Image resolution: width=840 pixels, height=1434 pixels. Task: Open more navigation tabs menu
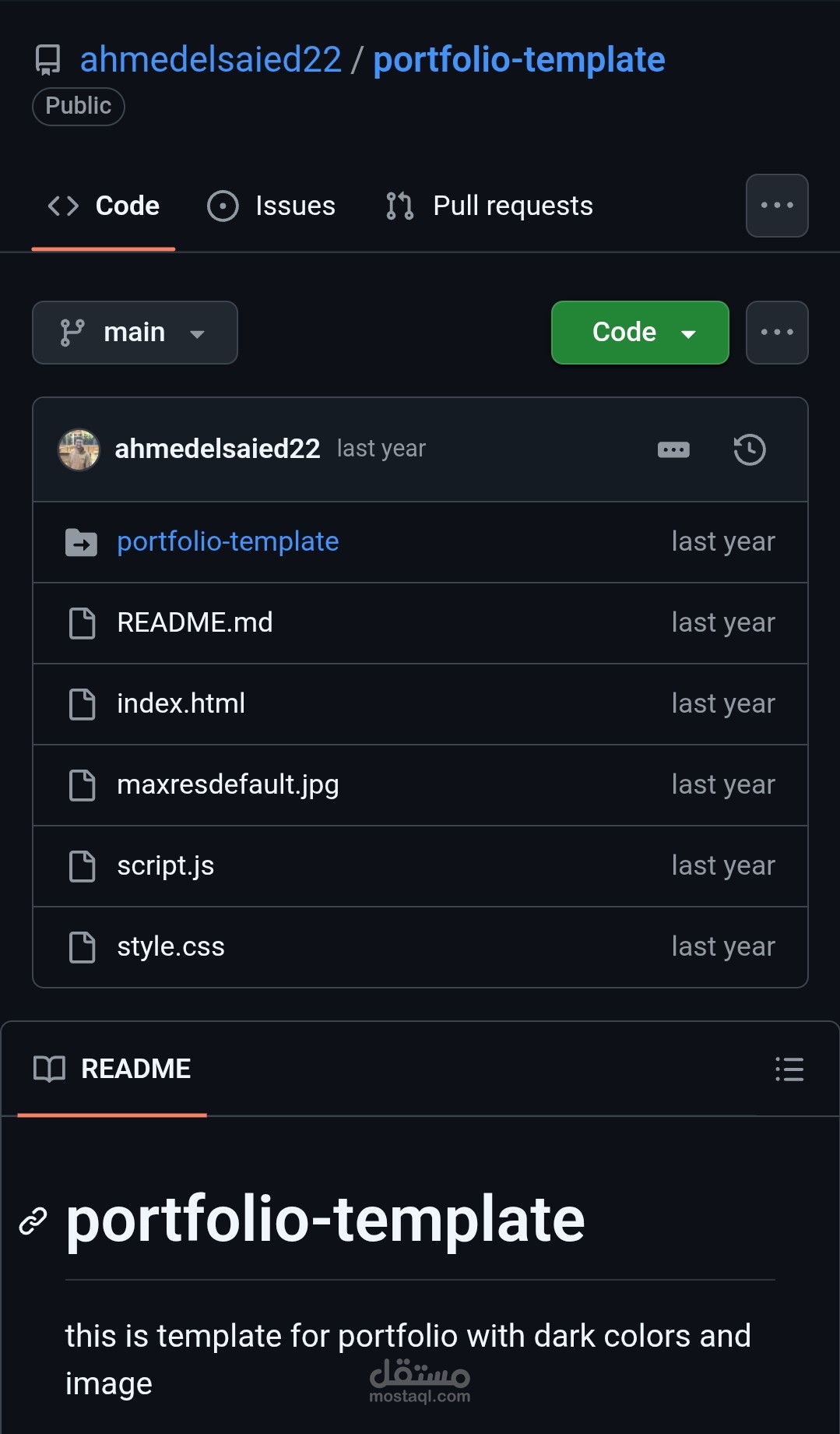[776, 206]
